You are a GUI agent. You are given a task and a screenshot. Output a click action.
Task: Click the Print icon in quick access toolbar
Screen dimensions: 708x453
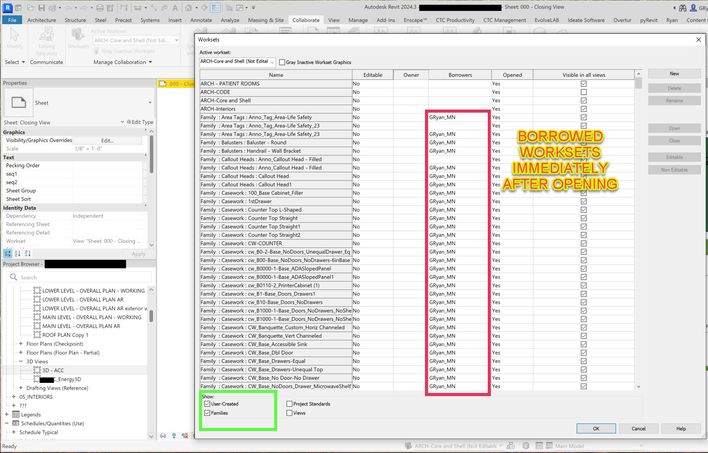click(100, 8)
